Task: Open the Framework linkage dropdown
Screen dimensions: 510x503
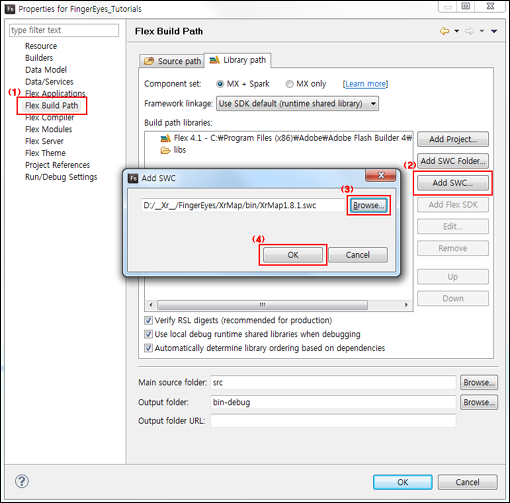Action: pos(297,104)
